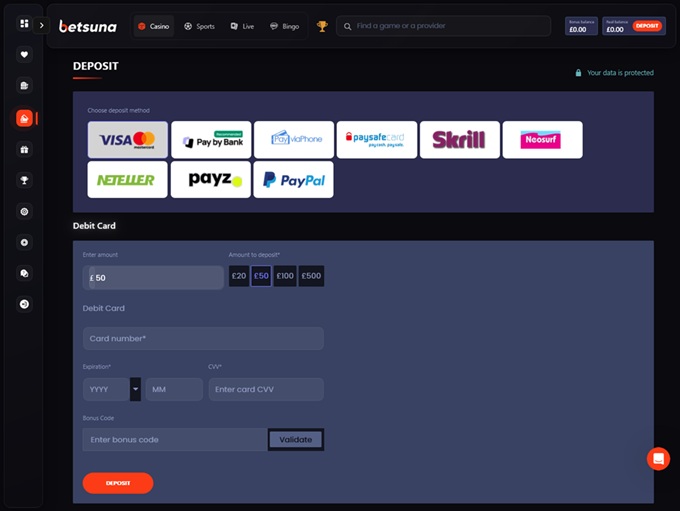
Task: Click the Validate bonus code button
Action: pos(296,439)
